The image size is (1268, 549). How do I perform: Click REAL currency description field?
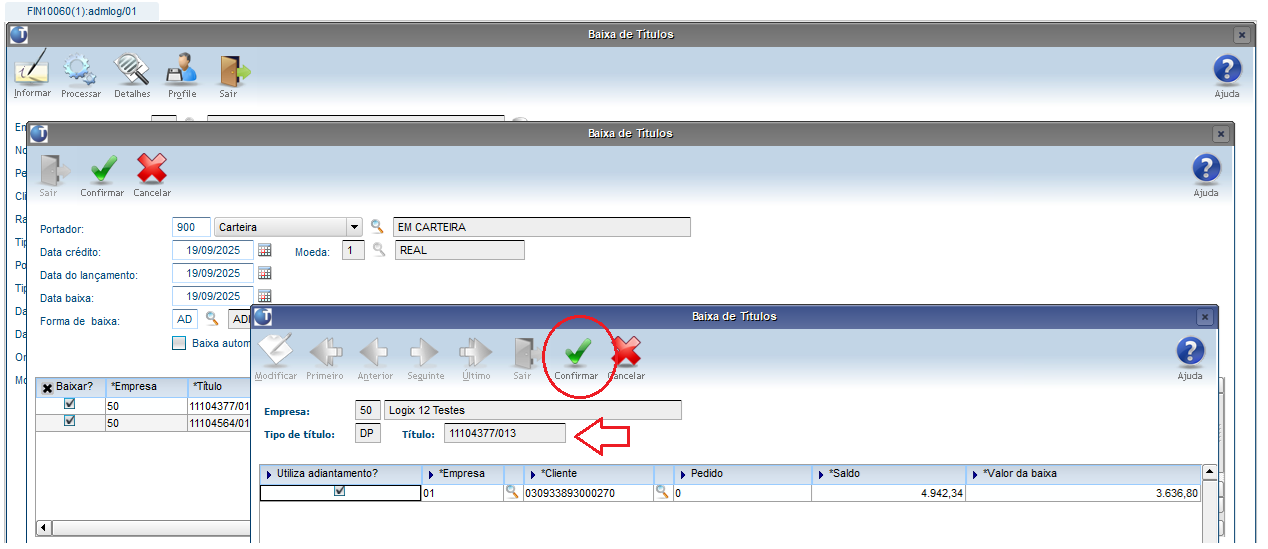459,250
